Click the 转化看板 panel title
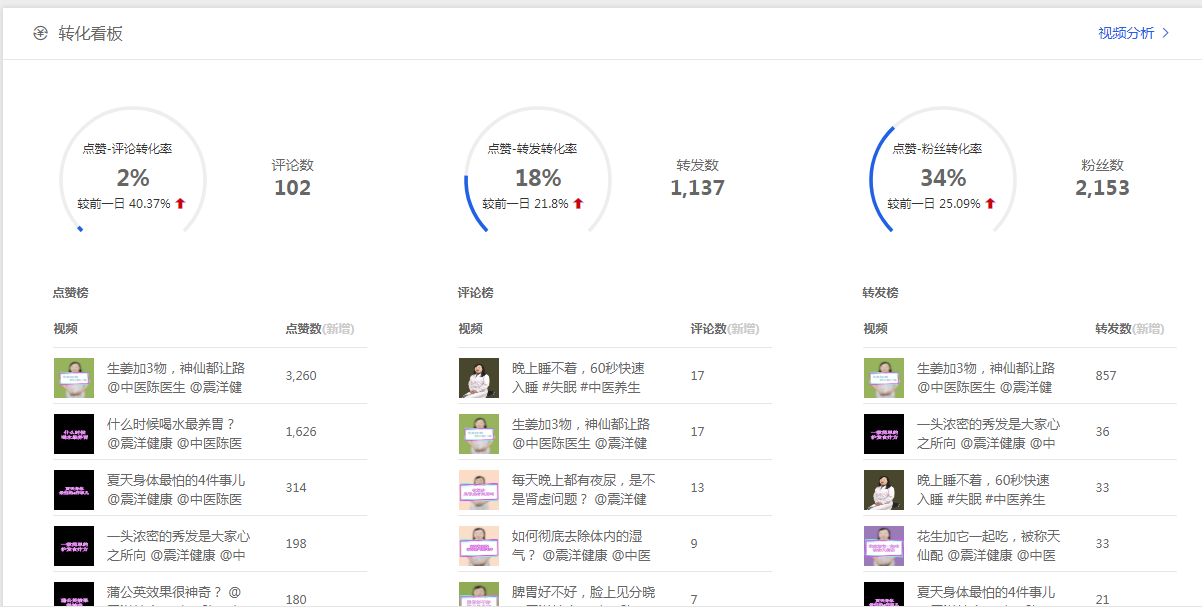This screenshot has height=608, width=1202. coord(91,34)
